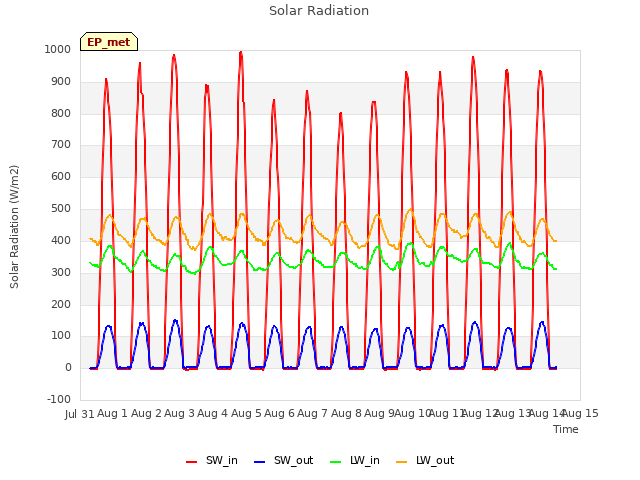Click the LW_out peak on Aug 10
Screen dimensions: 640x480
[x=410, y=209]
